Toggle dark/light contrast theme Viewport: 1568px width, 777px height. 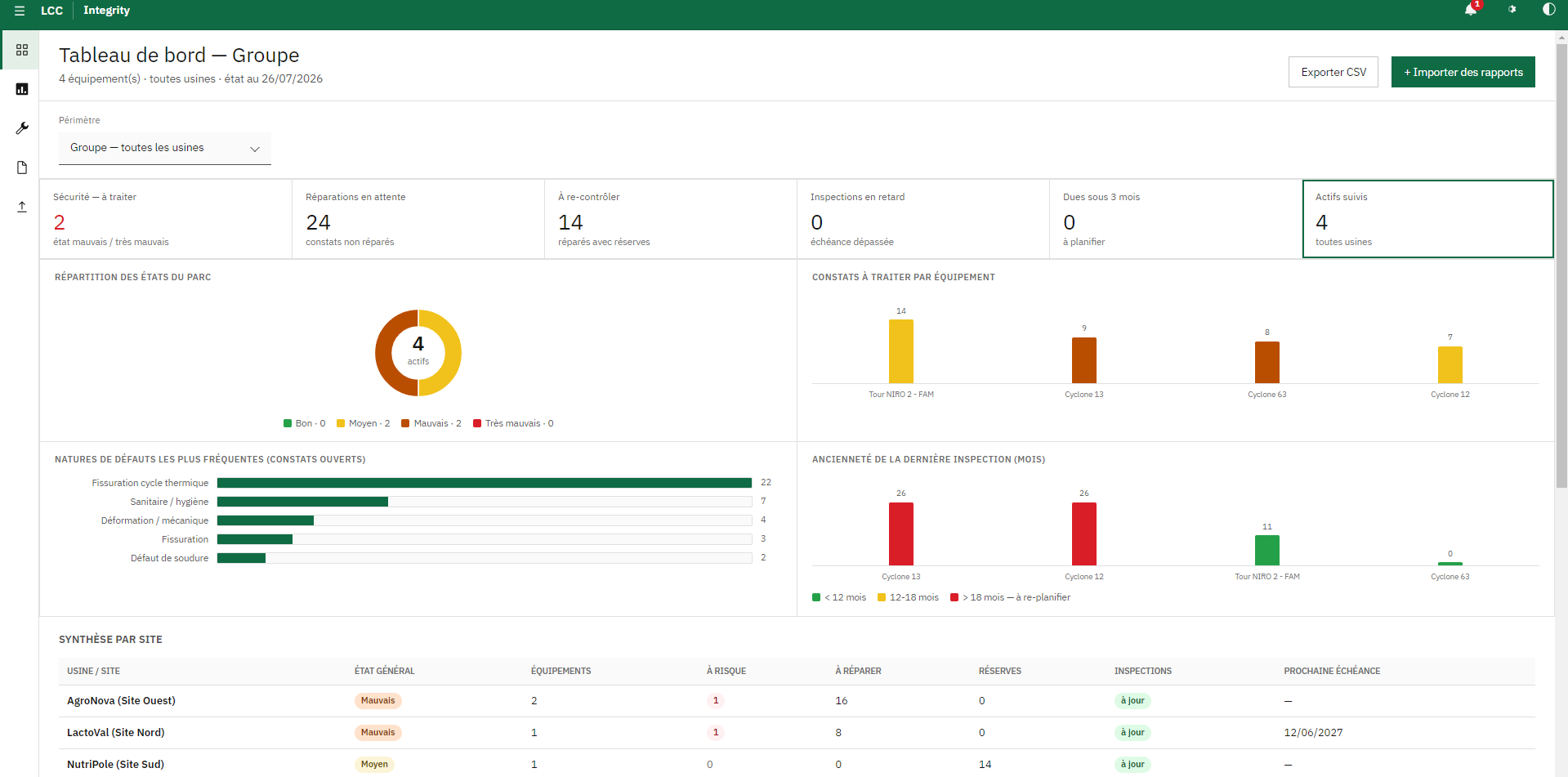(1548, 10)
